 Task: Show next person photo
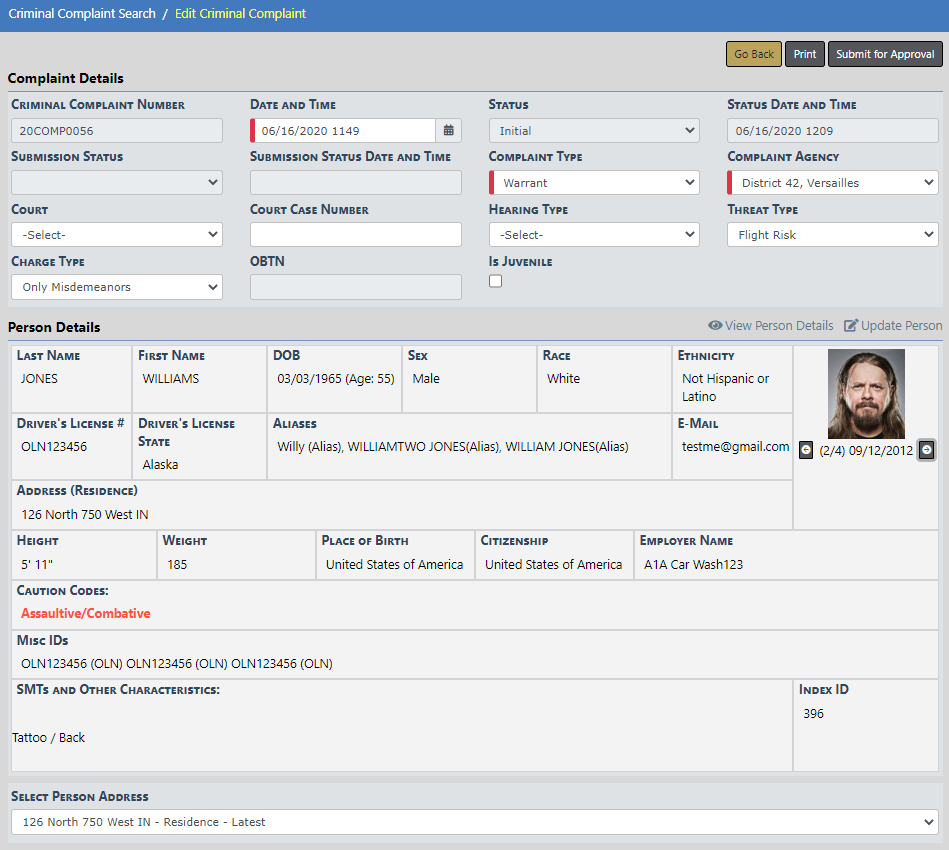927,450
